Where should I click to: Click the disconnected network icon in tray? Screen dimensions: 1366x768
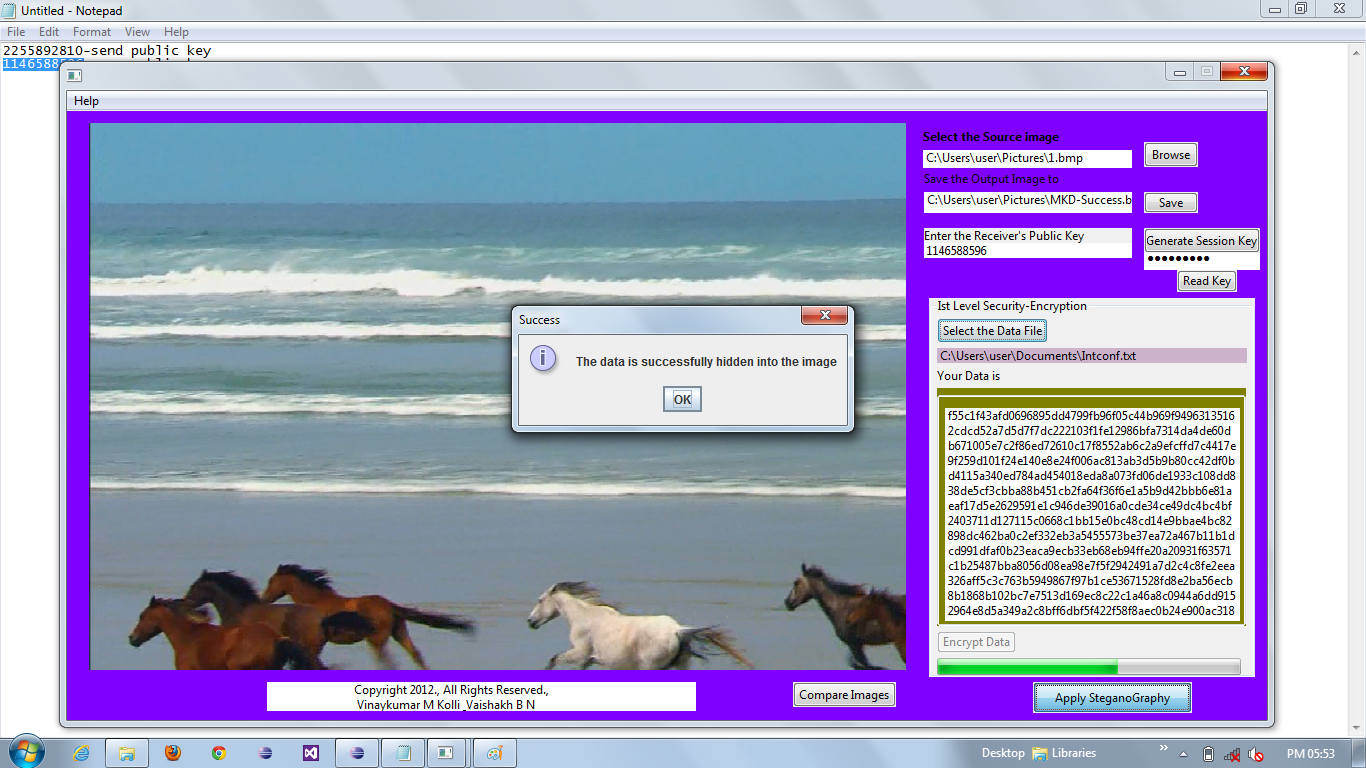tap(1232, 754)
